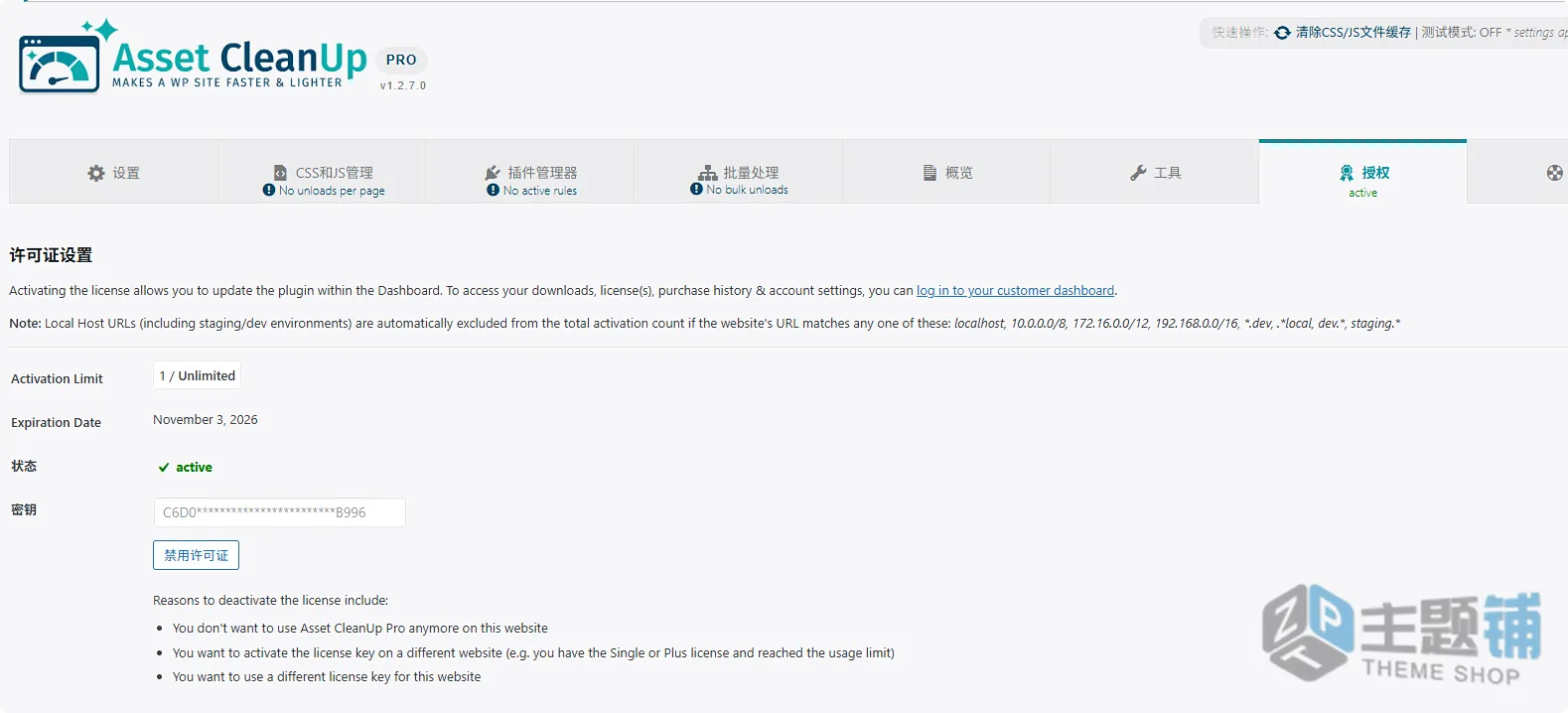Click the sitemap icon beside 批量处理
This screenshot has height=713, width=1568.
point(707,173)
